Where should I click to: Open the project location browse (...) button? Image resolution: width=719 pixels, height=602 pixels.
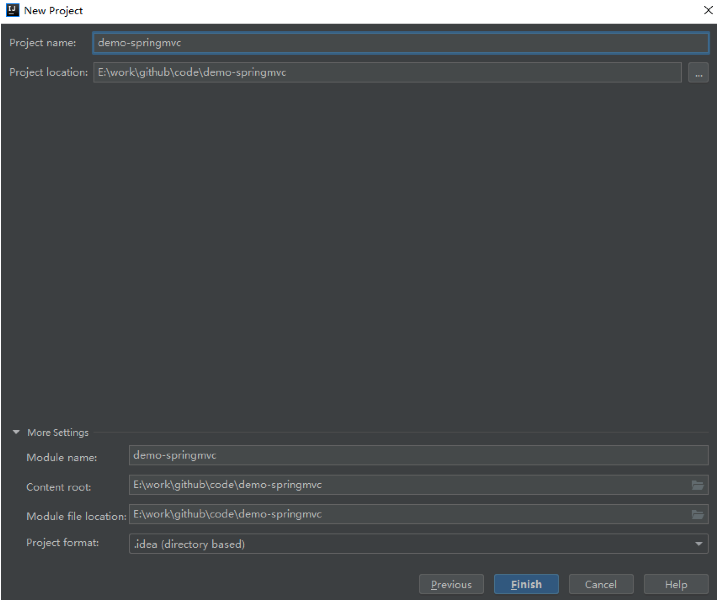[x=698, y=73]
